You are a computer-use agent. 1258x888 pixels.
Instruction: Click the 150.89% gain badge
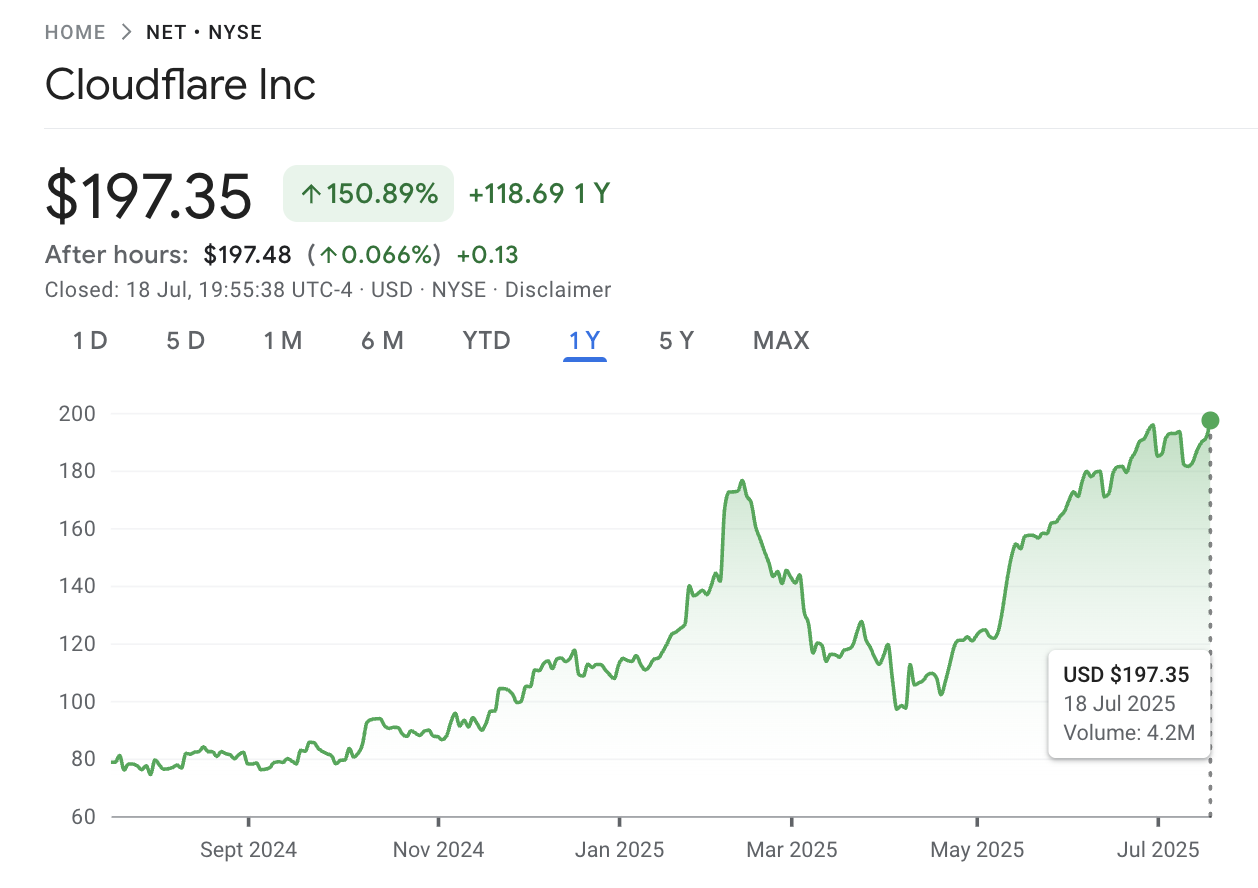369,193
